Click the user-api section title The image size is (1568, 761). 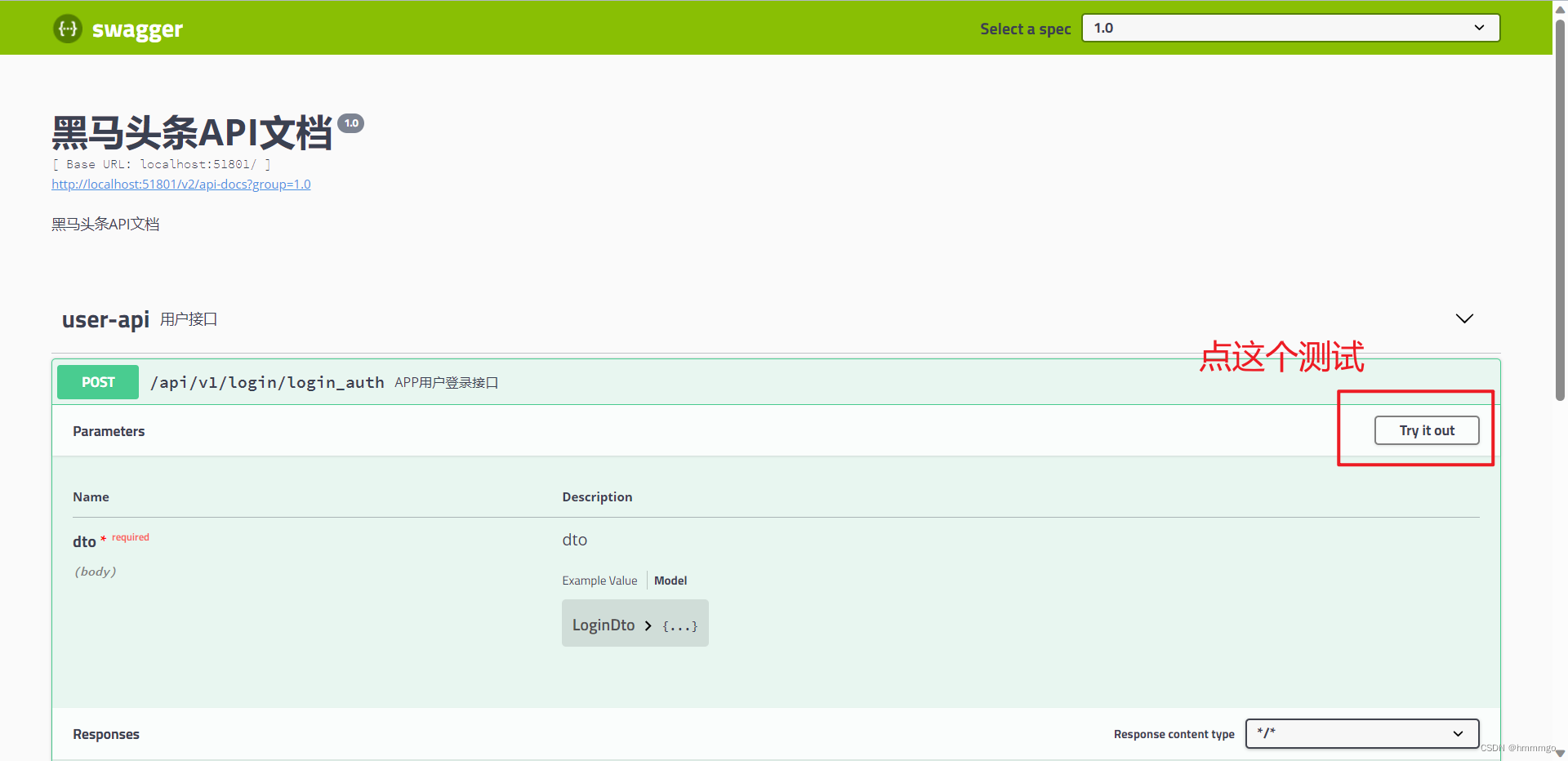point(105,319)
